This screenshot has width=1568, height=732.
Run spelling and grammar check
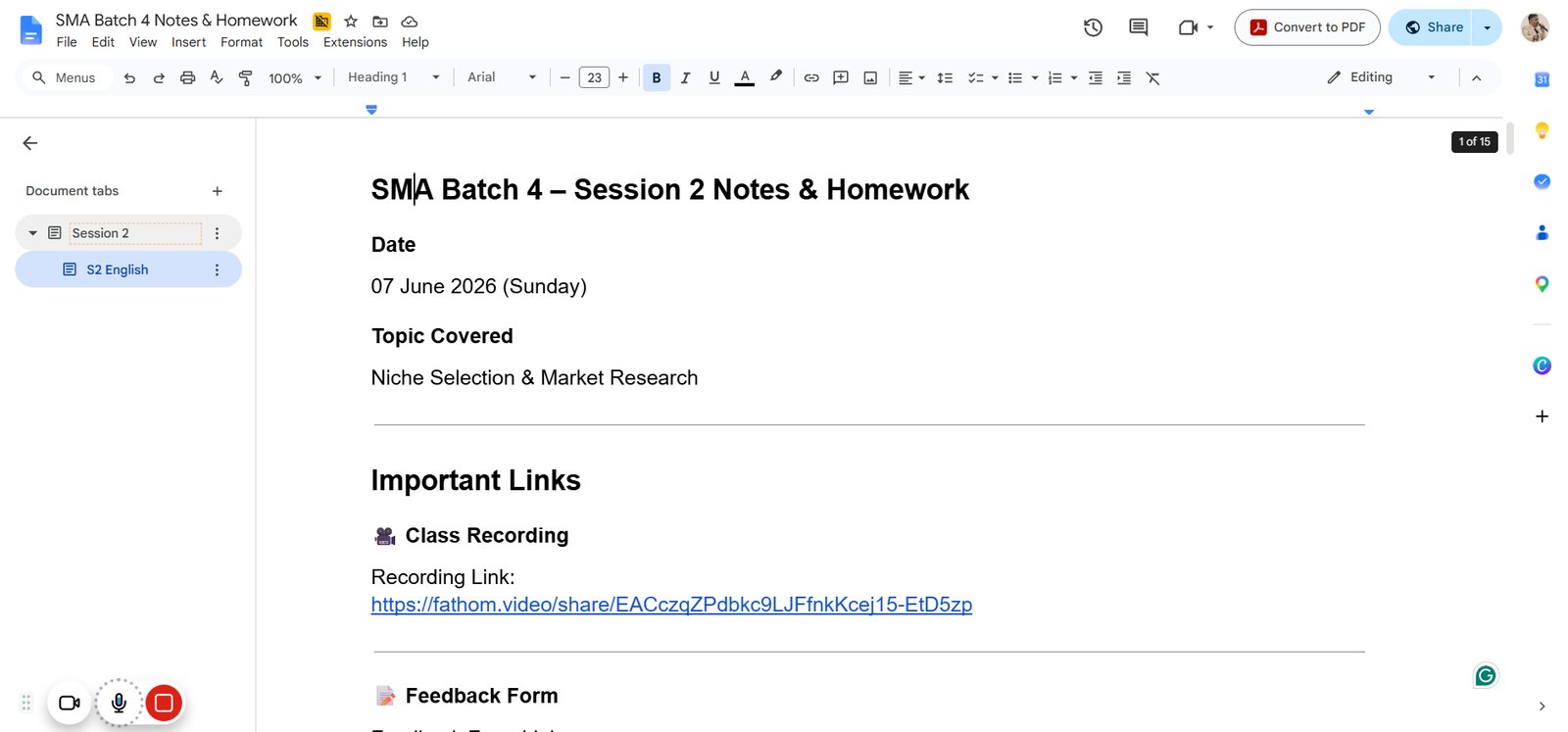pos(217,78)
